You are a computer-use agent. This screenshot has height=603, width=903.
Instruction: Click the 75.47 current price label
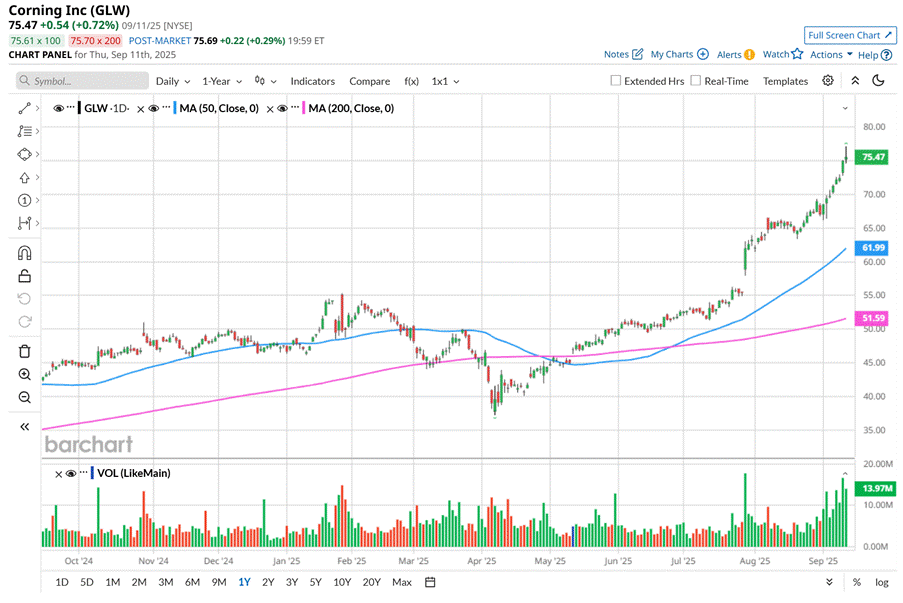pos(873,157)
